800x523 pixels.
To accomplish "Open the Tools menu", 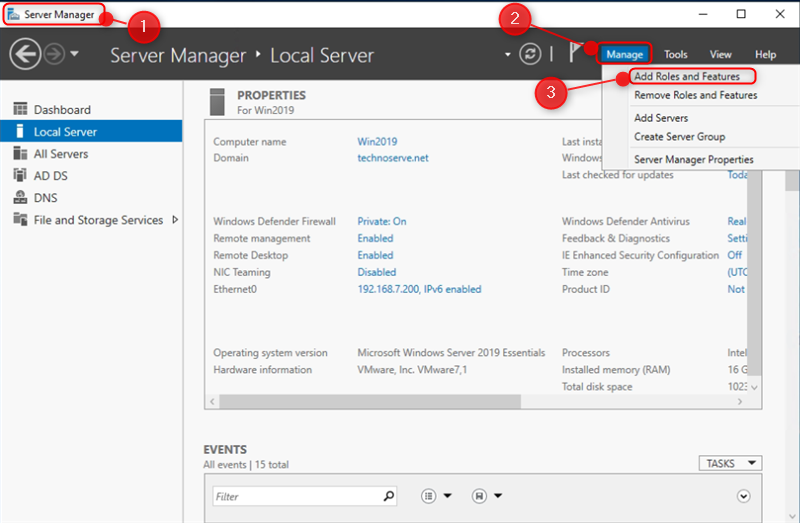I will (676, 55).
